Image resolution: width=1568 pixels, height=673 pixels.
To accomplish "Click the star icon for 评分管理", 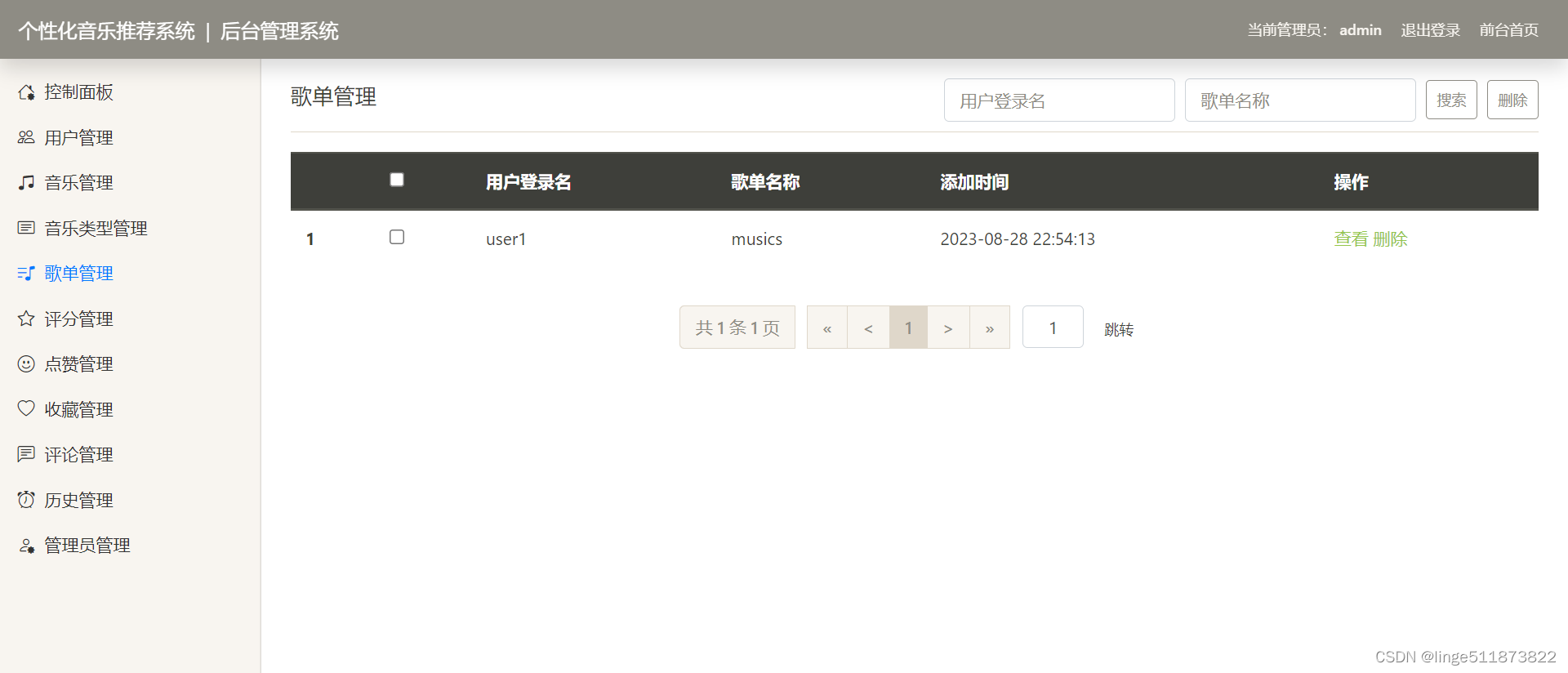I will pyautogui.click(x=26, y=319).
